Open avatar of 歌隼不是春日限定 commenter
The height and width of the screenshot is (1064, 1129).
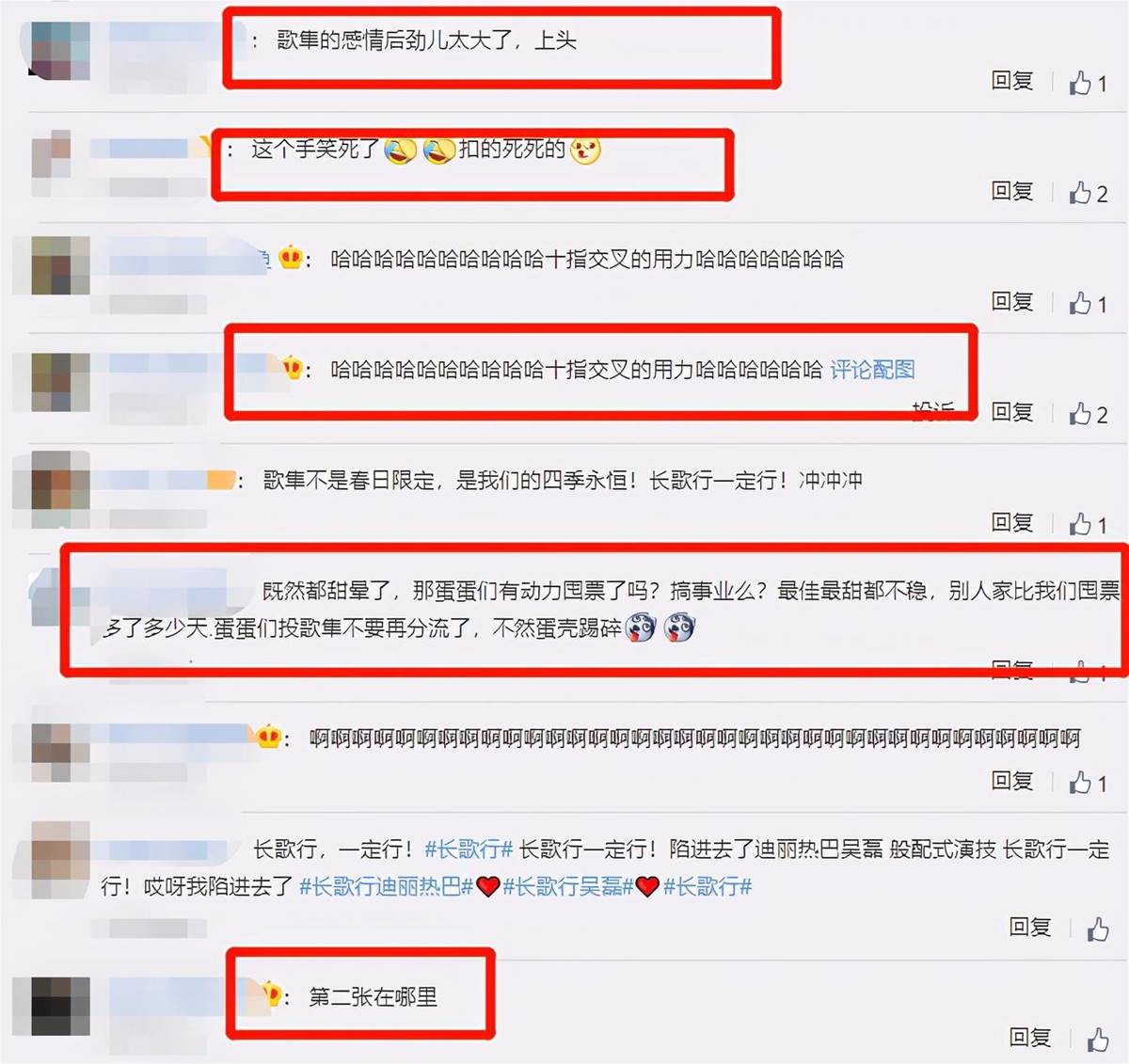click(61, 480)
